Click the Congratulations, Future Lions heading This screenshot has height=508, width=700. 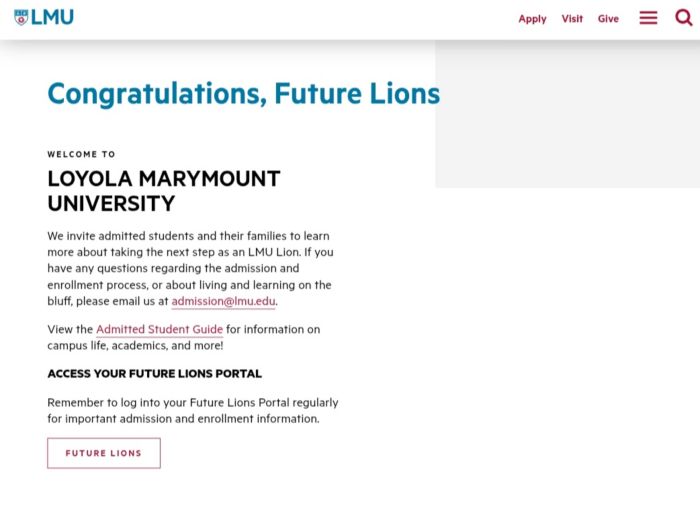coord(243,93)
